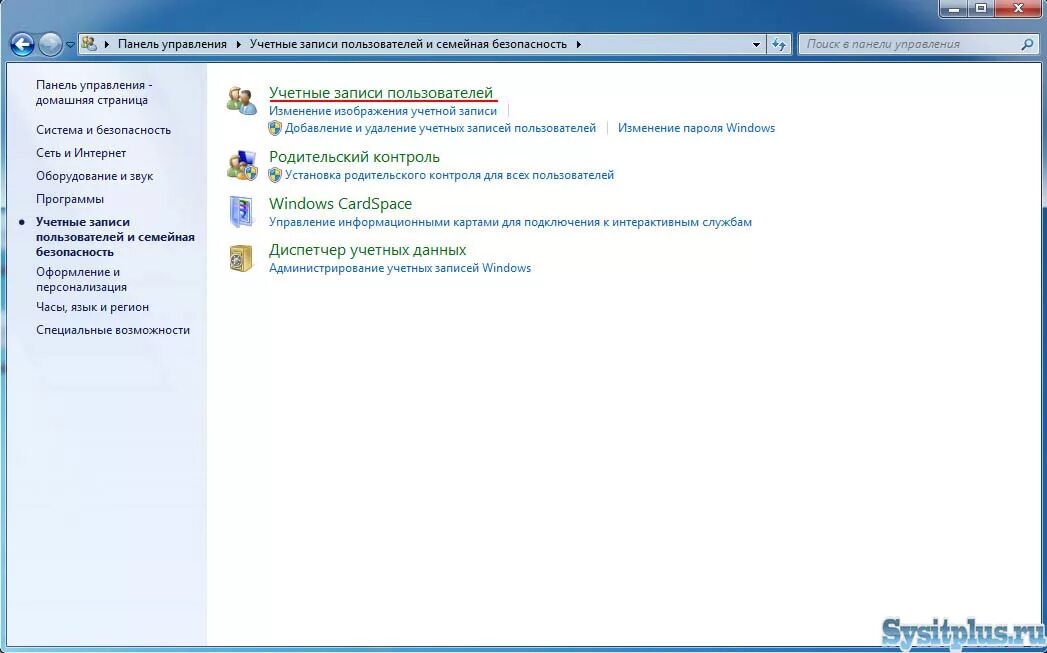Expand the chevron after Учетные записи пользователей

tap(580, 43)
